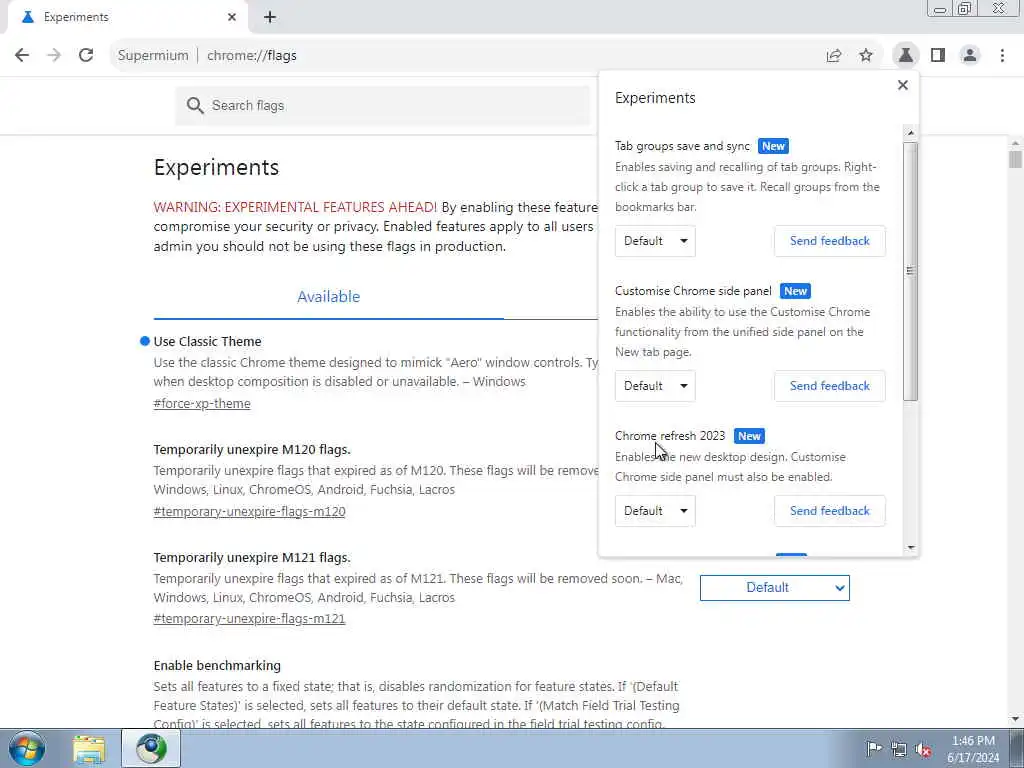Bookmark this tab with star icon
The image size is (1024, 768).
(866, 56)
